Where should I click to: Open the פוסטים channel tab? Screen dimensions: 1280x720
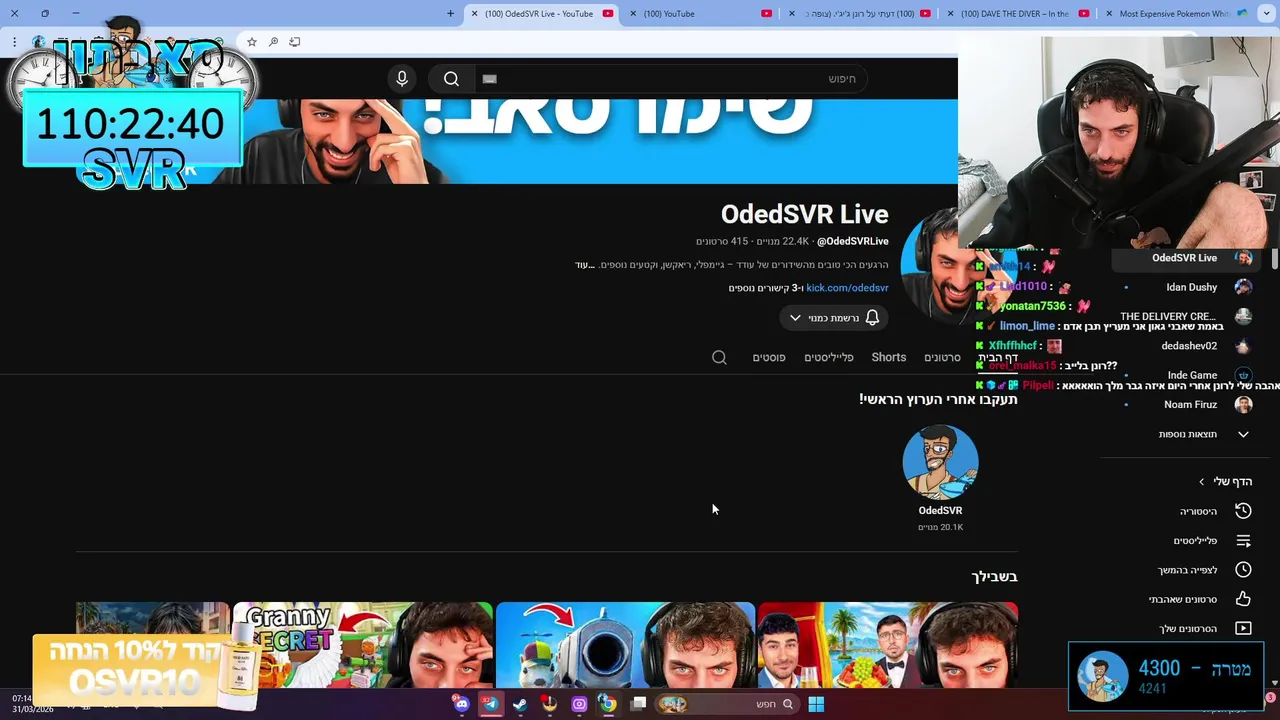tap(769, 357)
